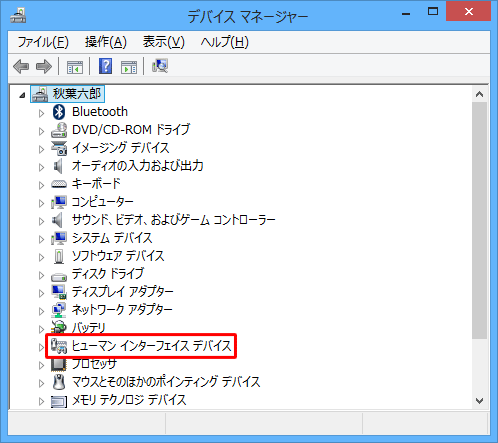Collapse the 秋葉六郎 root node
The width and height of the screenshot is (498, 443).
click(x=22, y=95)
